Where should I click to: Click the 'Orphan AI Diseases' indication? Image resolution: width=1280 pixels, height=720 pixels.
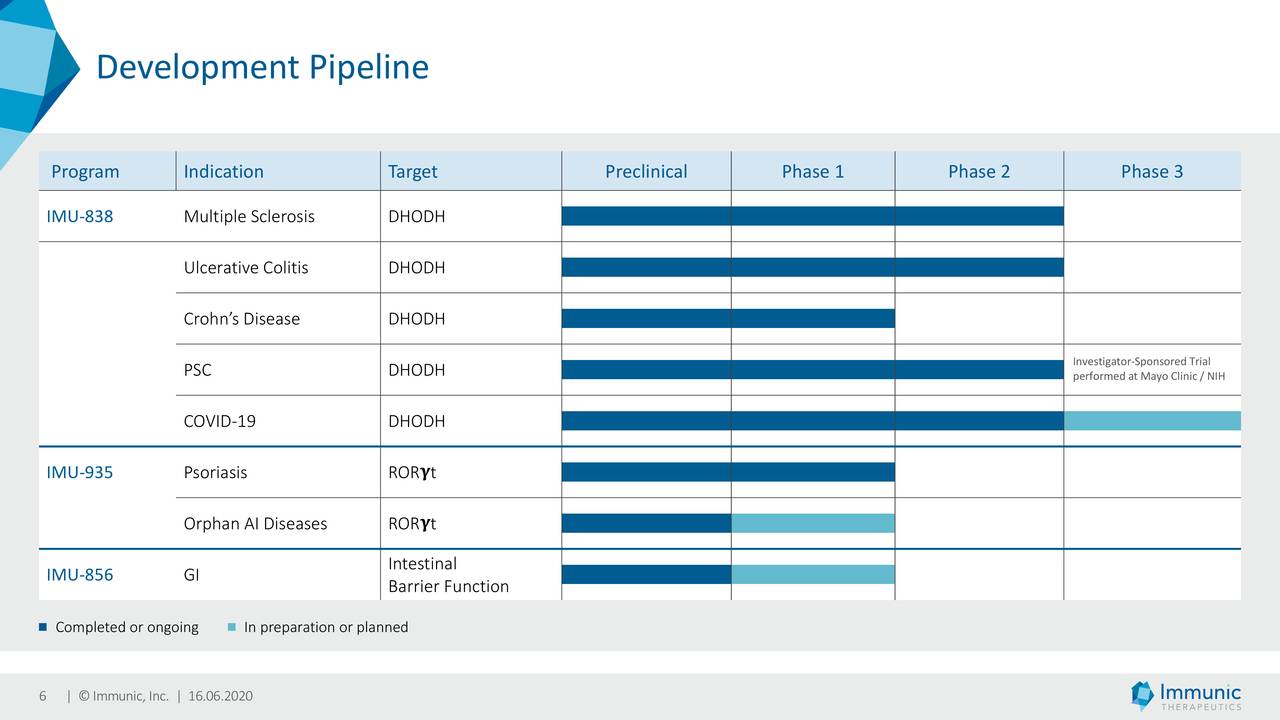point(255,523)
